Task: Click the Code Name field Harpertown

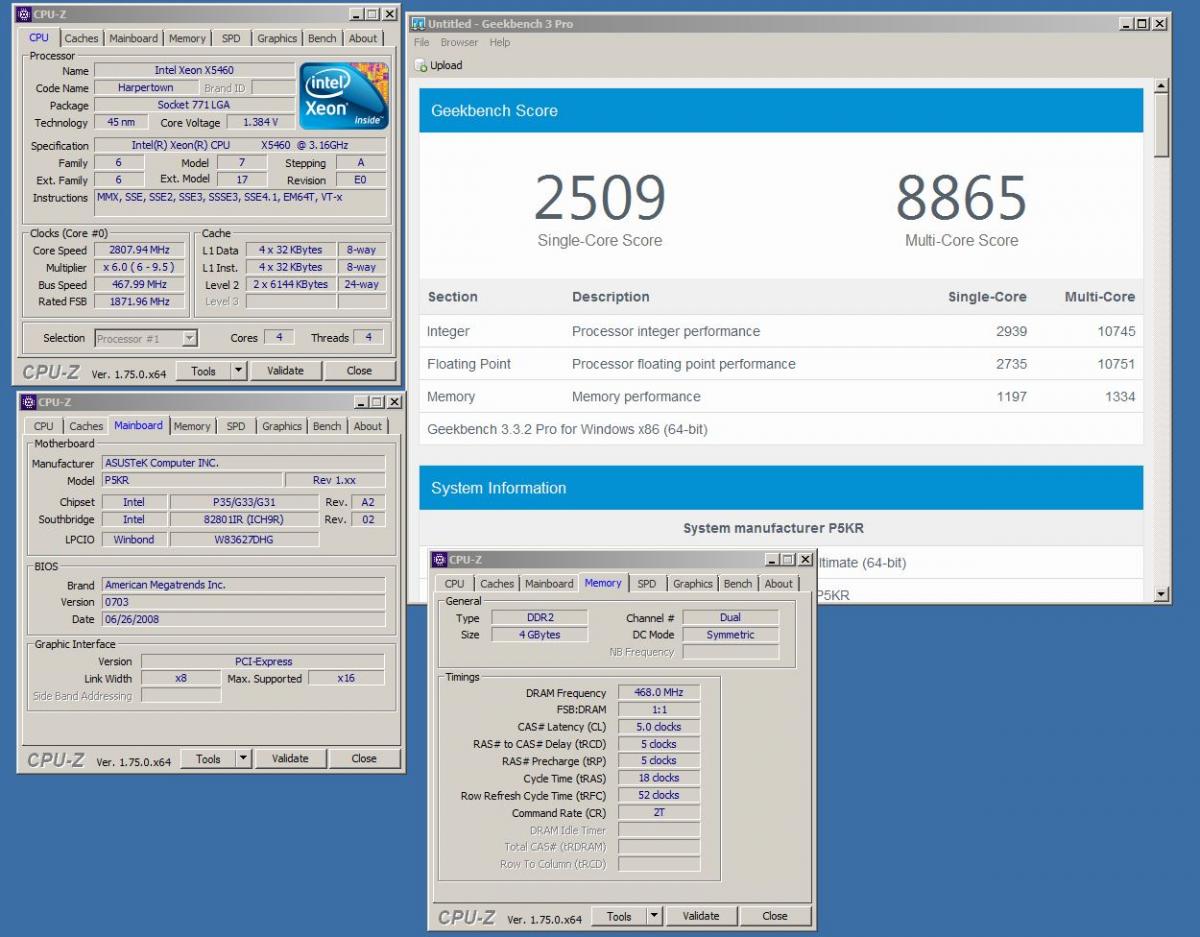Action: coord(146,88)
